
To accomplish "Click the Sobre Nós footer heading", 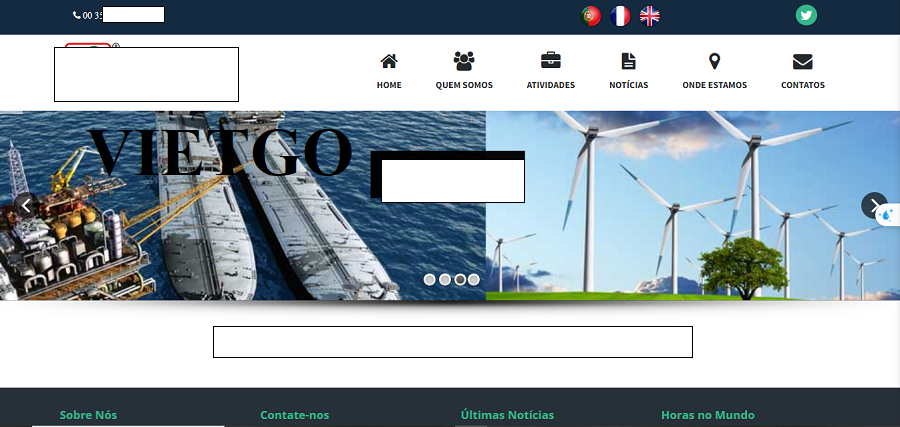I will 88,415.
